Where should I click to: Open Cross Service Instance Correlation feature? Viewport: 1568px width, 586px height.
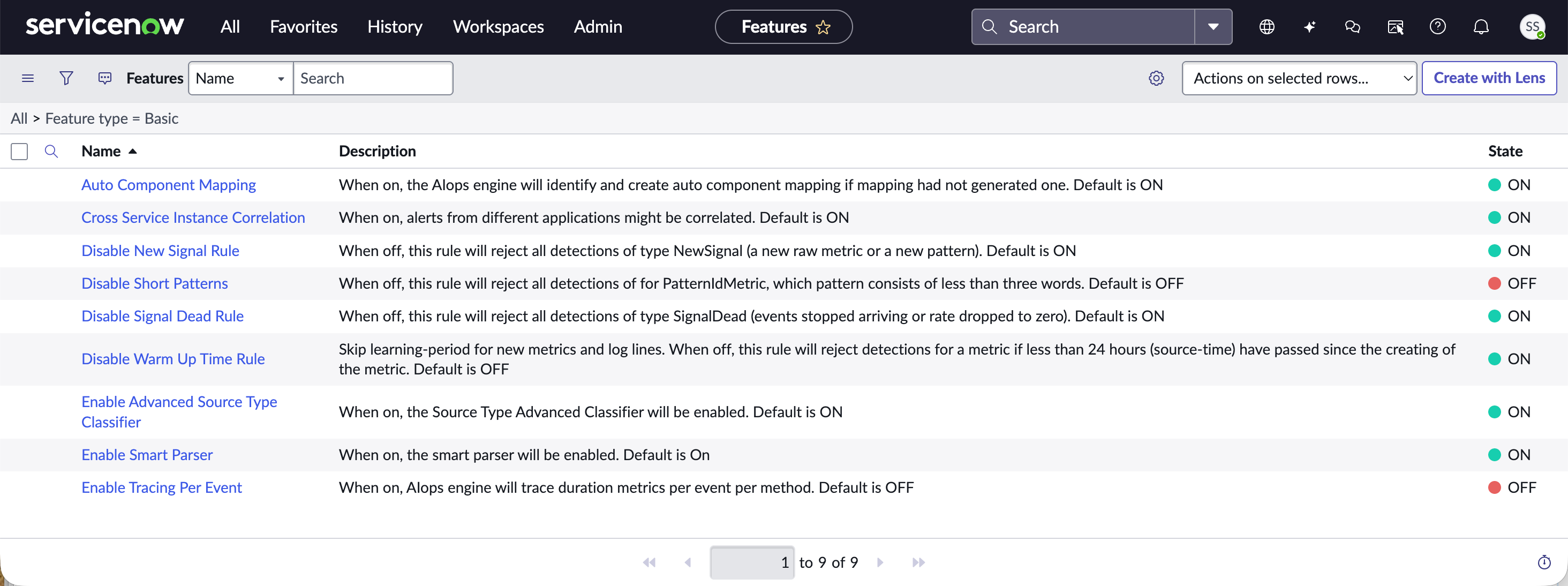coord(193,217)
